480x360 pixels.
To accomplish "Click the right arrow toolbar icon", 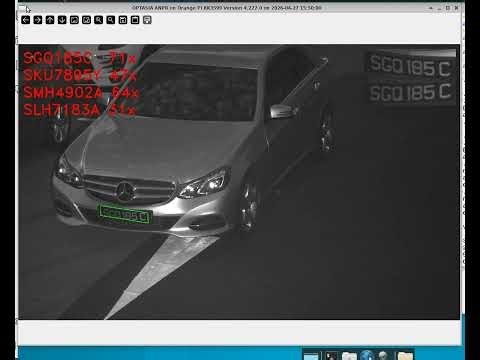I will click(x=38, y=20).
